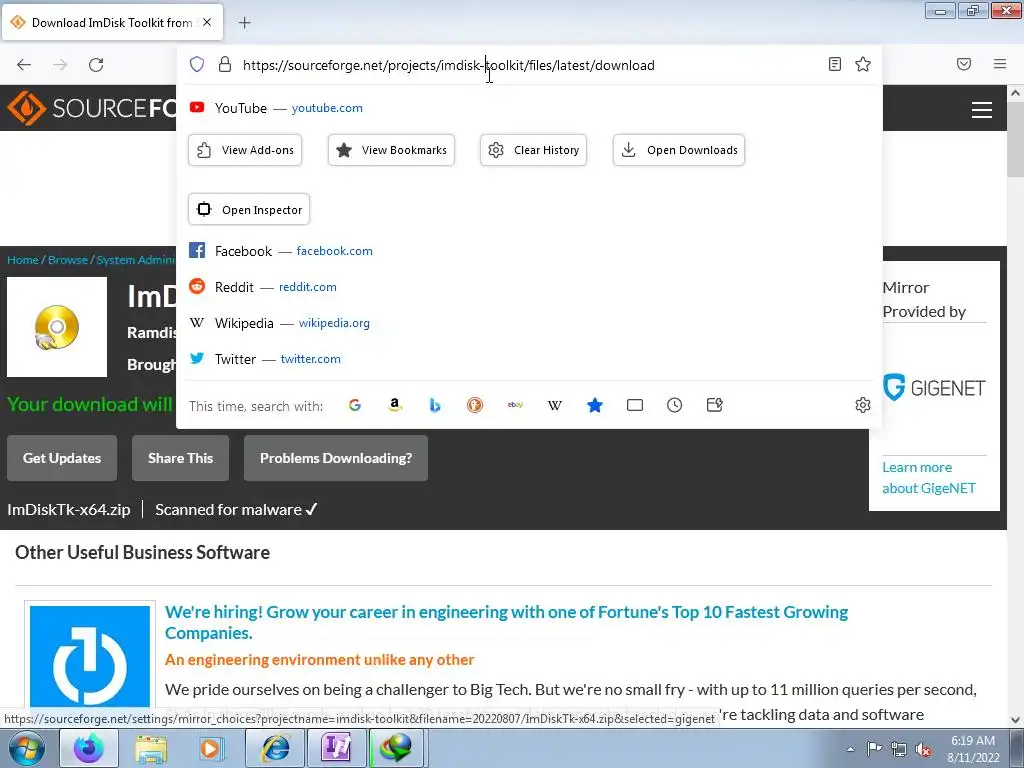
Task: Open Firefox application menu
Action: pos(1000,64)
